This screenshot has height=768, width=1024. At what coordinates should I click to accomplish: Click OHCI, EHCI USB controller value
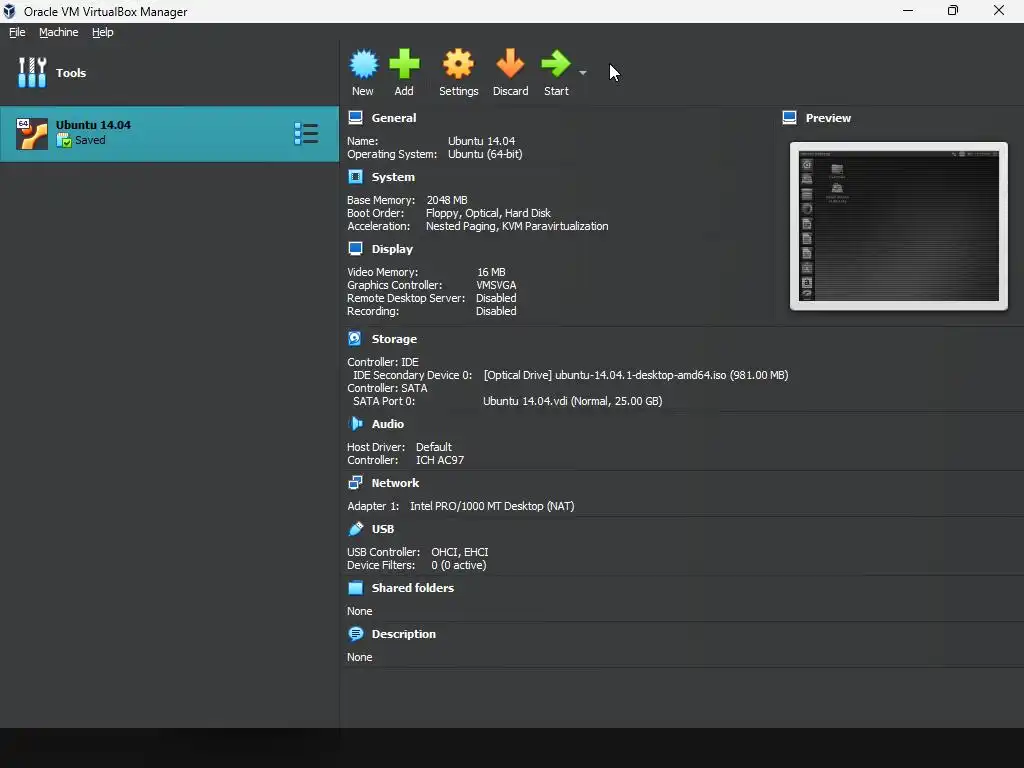460,552
